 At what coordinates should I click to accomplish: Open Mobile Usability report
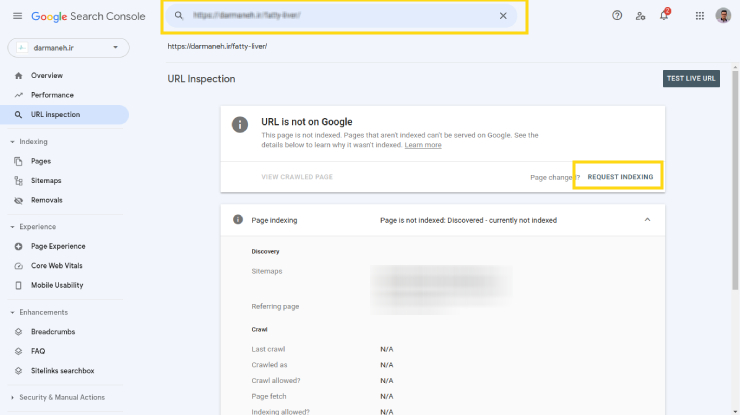57,285
